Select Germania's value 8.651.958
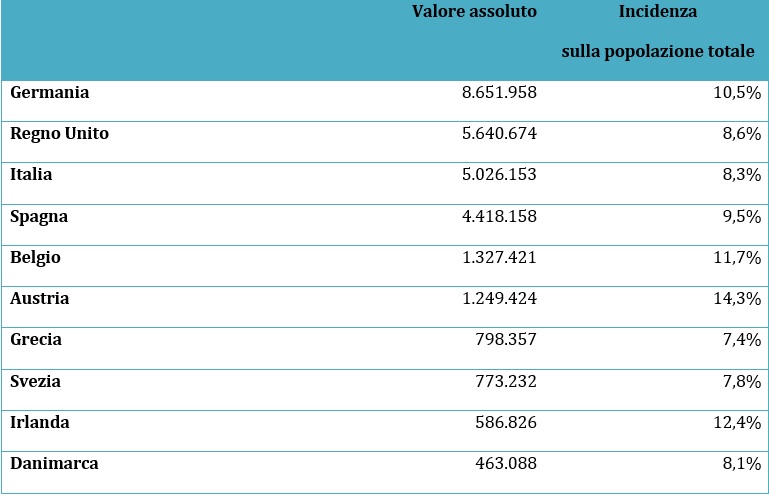Viewport: 769px width, 497px height. click(499, 92)
